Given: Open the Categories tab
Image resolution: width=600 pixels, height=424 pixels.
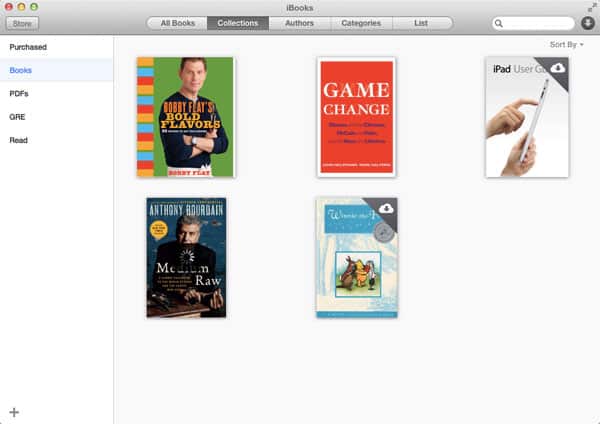Looking at the screenshot, I should click(x=360, y=23).
